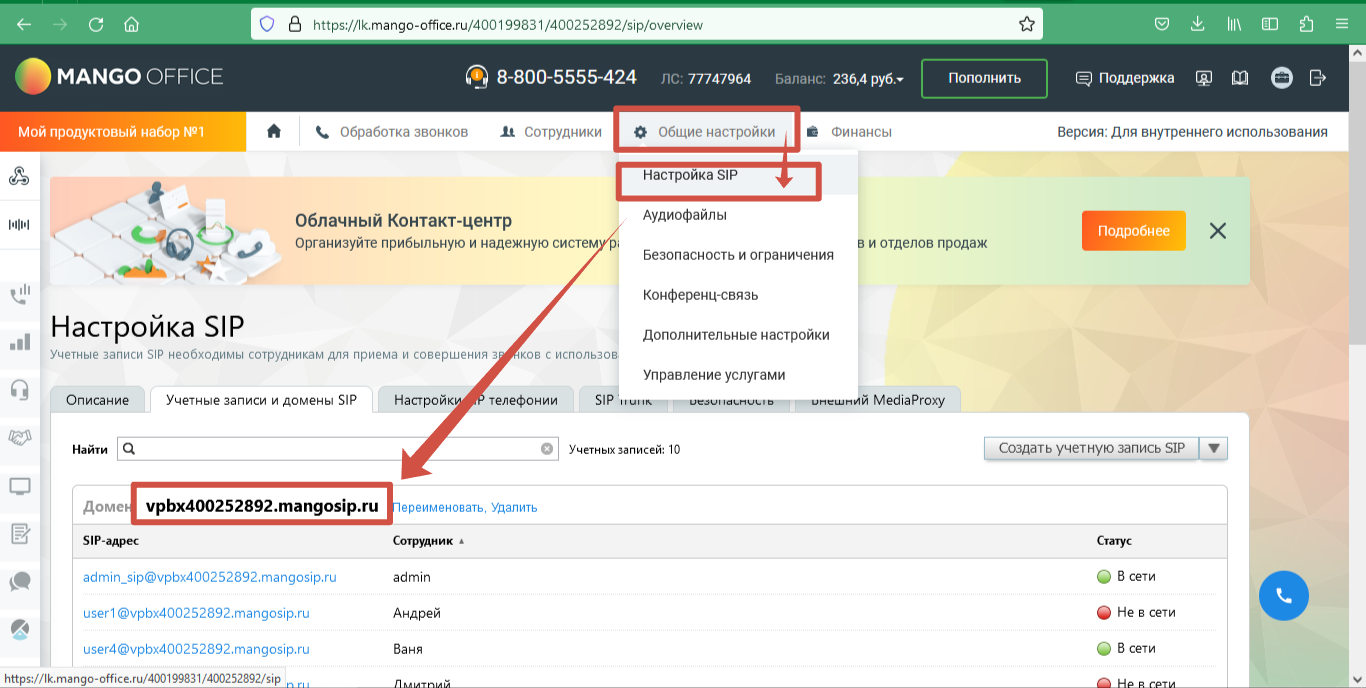Image resolution: width=1366 pixels, height=688 pixels.
Task: Click the MANGO OFFICE logo
Action: point(119,77)
